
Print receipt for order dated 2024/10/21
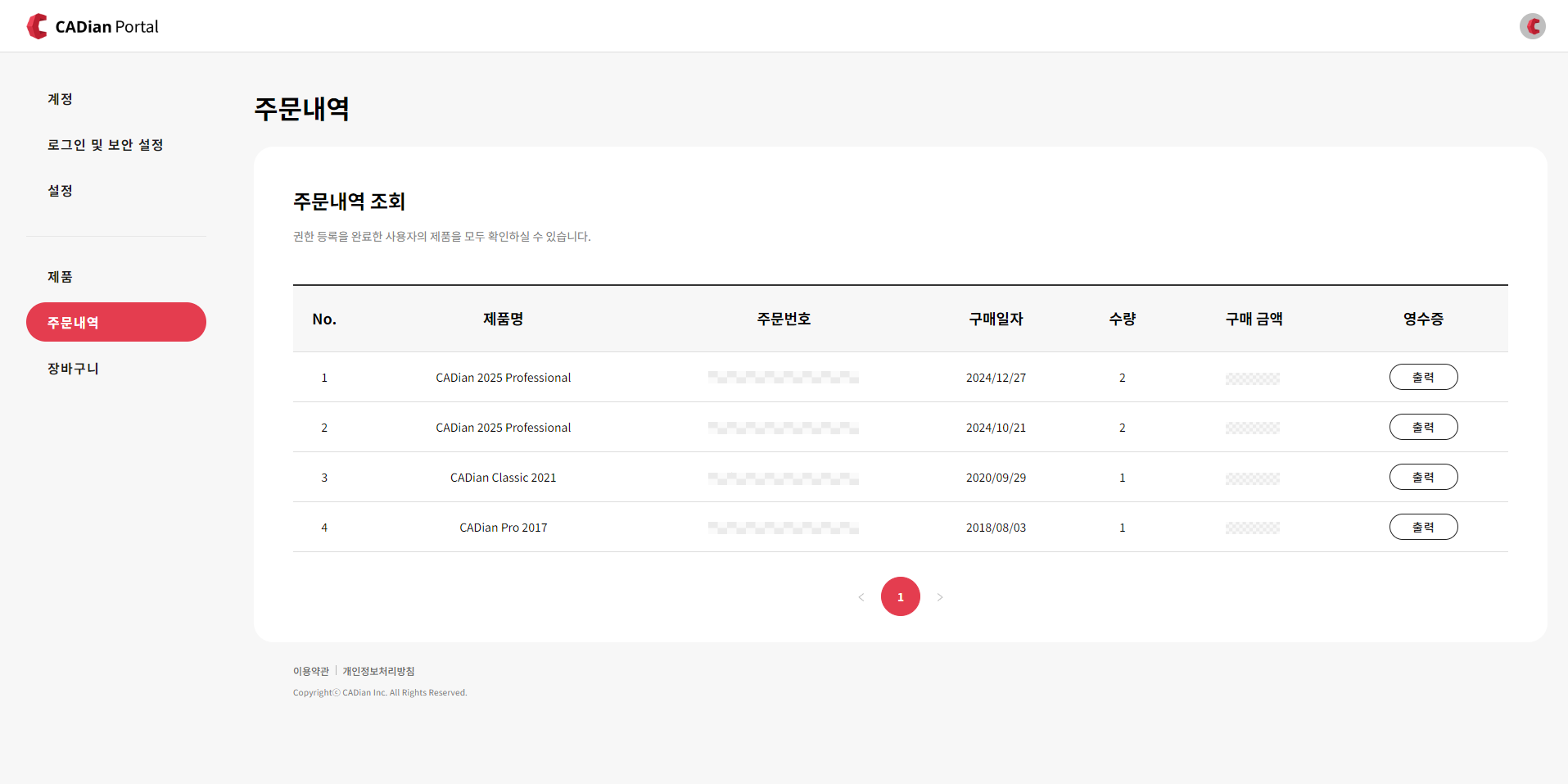[1423, 428]
